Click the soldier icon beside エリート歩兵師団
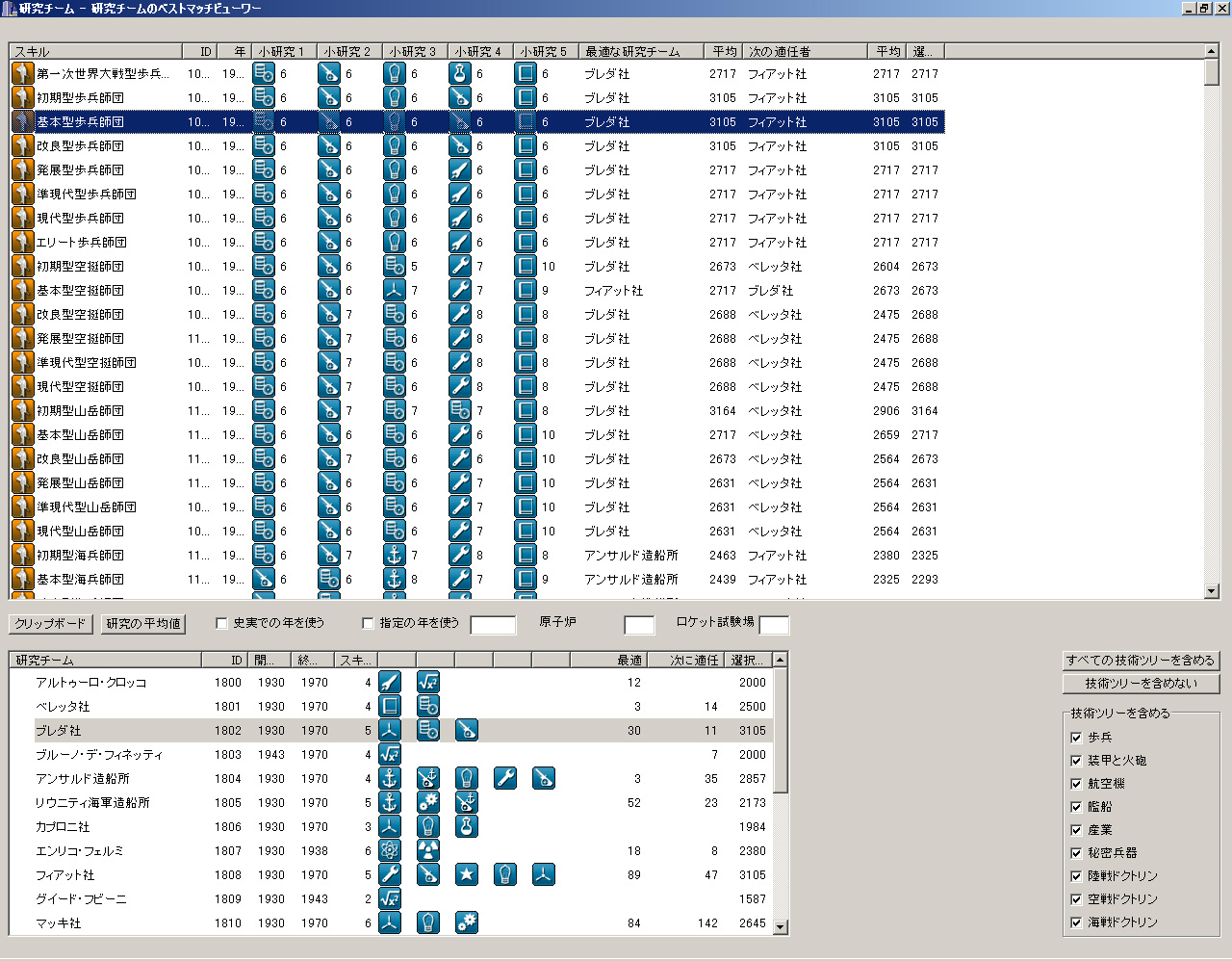The height and width of the screenshot is (961, 1232). click(23, 242)
